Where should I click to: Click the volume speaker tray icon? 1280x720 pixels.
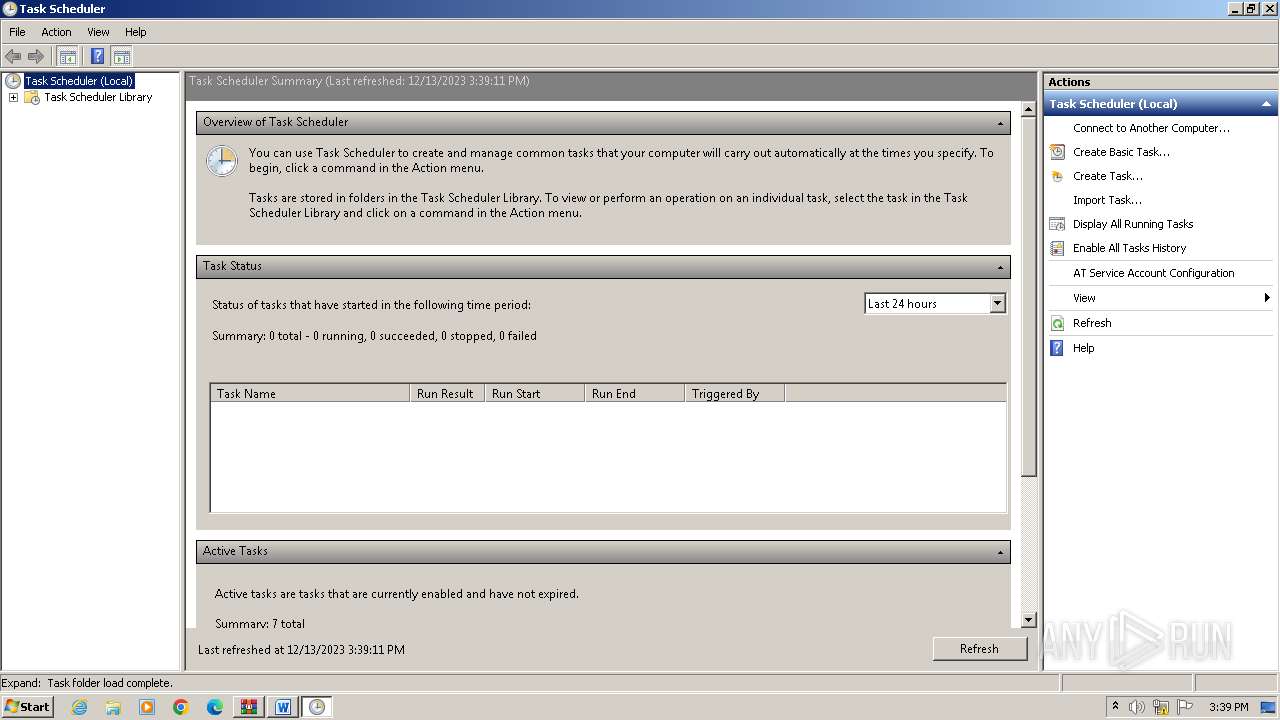pyautogui.click(x=1137, y=707)
